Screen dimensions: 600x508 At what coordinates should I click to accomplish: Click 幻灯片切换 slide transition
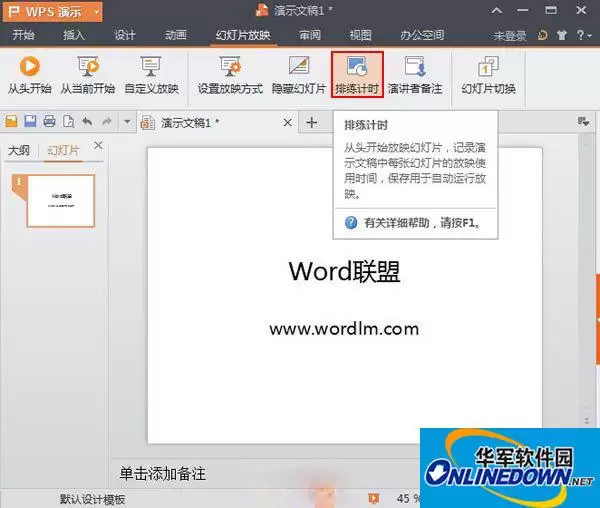488,76
